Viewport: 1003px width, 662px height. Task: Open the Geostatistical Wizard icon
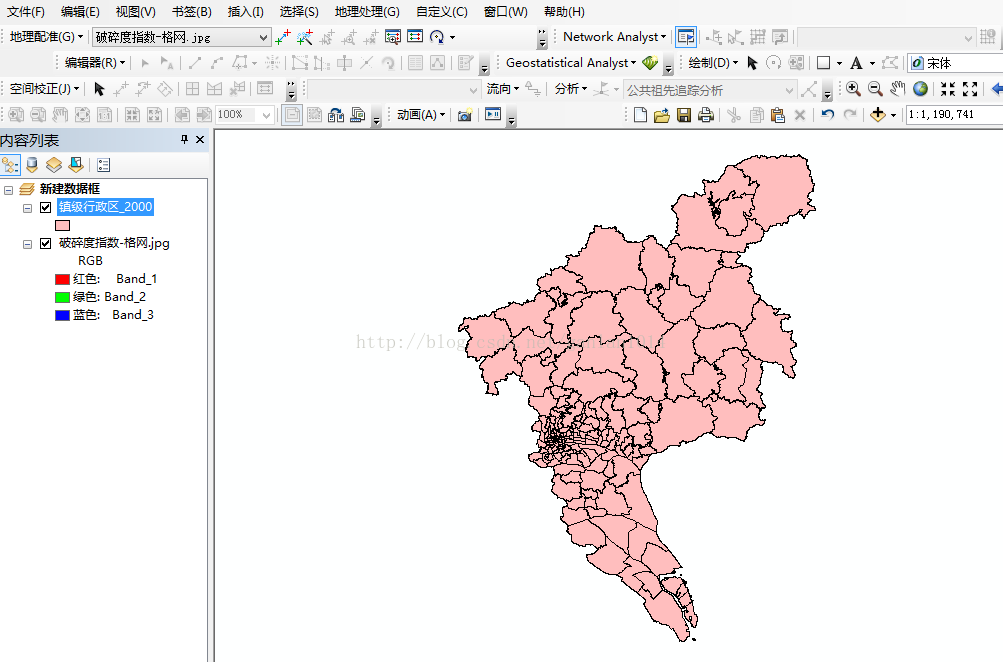[650, 63]
